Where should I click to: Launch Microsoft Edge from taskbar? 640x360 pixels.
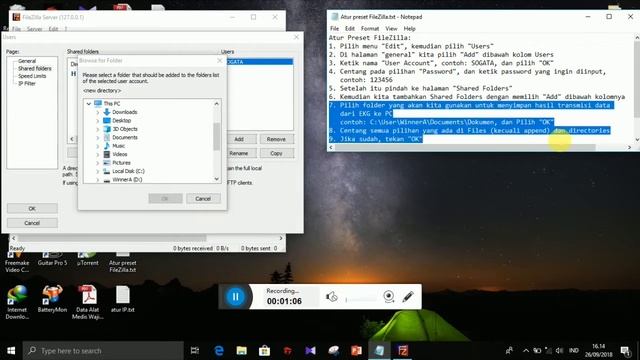pos(219,351)
